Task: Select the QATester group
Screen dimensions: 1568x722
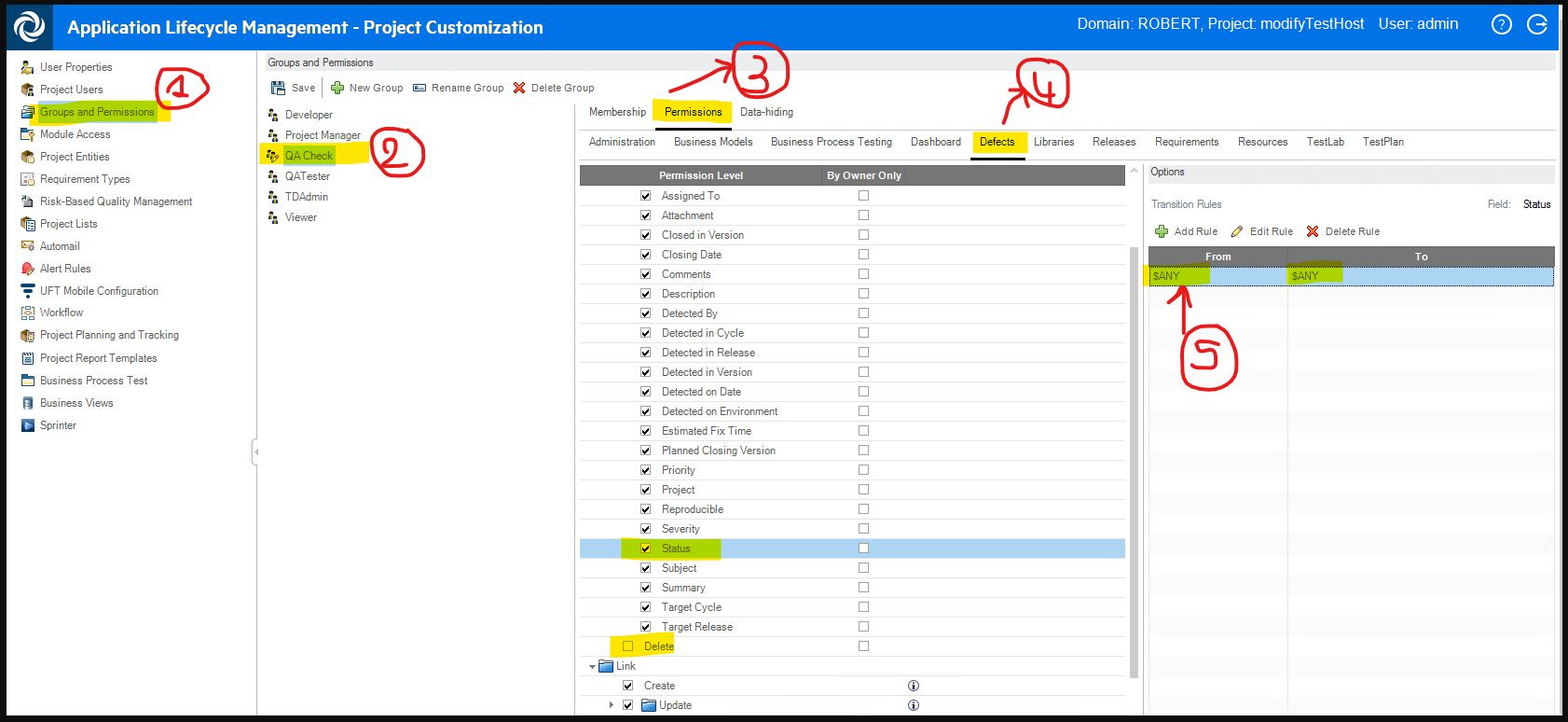Action: click(x=307, y=176)
